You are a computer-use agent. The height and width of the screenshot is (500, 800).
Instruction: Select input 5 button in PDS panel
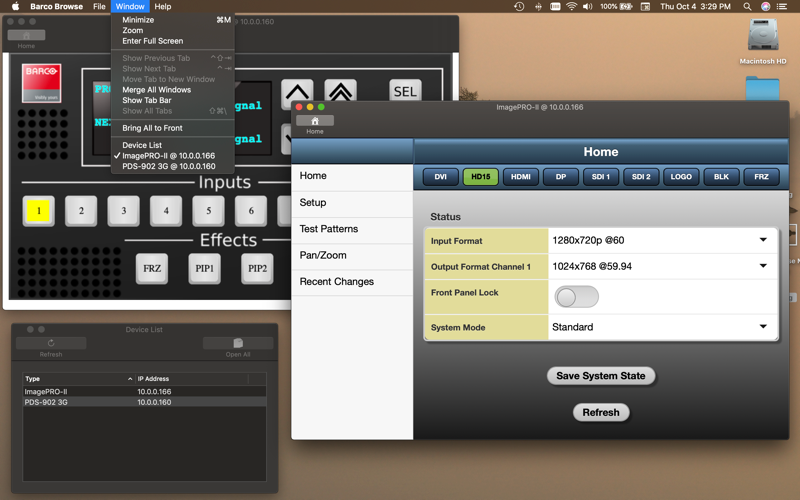(x=208, y=211)
